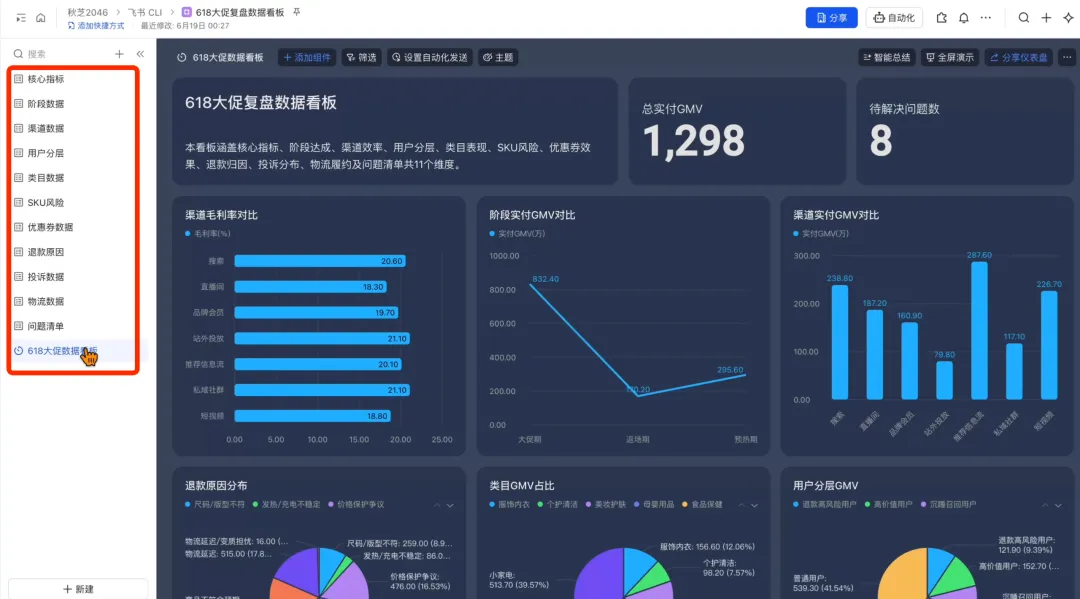Toggle 尺码/版型不符 legend item

click(215, 505)
